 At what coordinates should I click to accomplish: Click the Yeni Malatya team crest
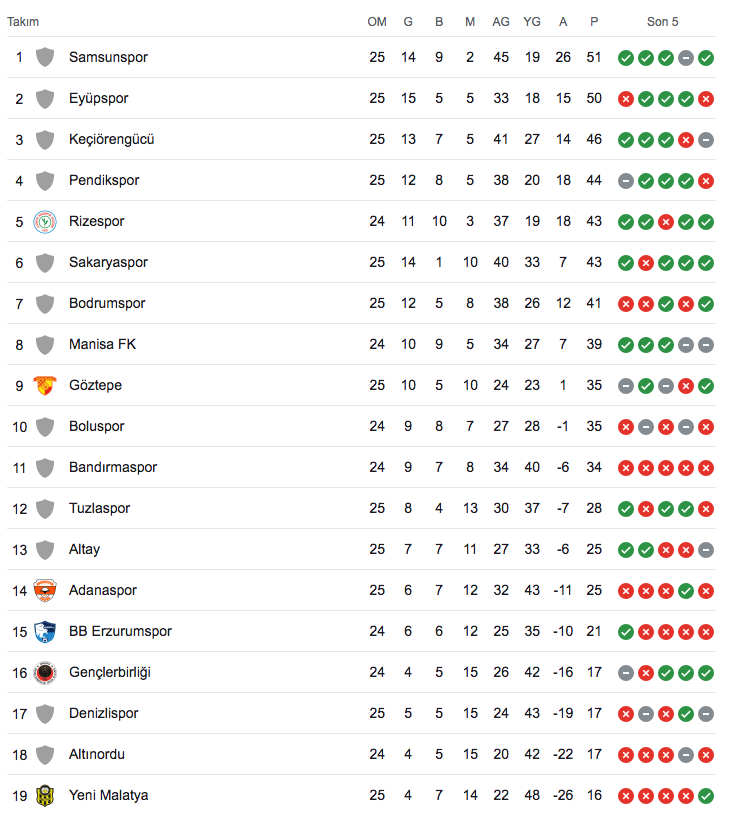tap(45, 796)
